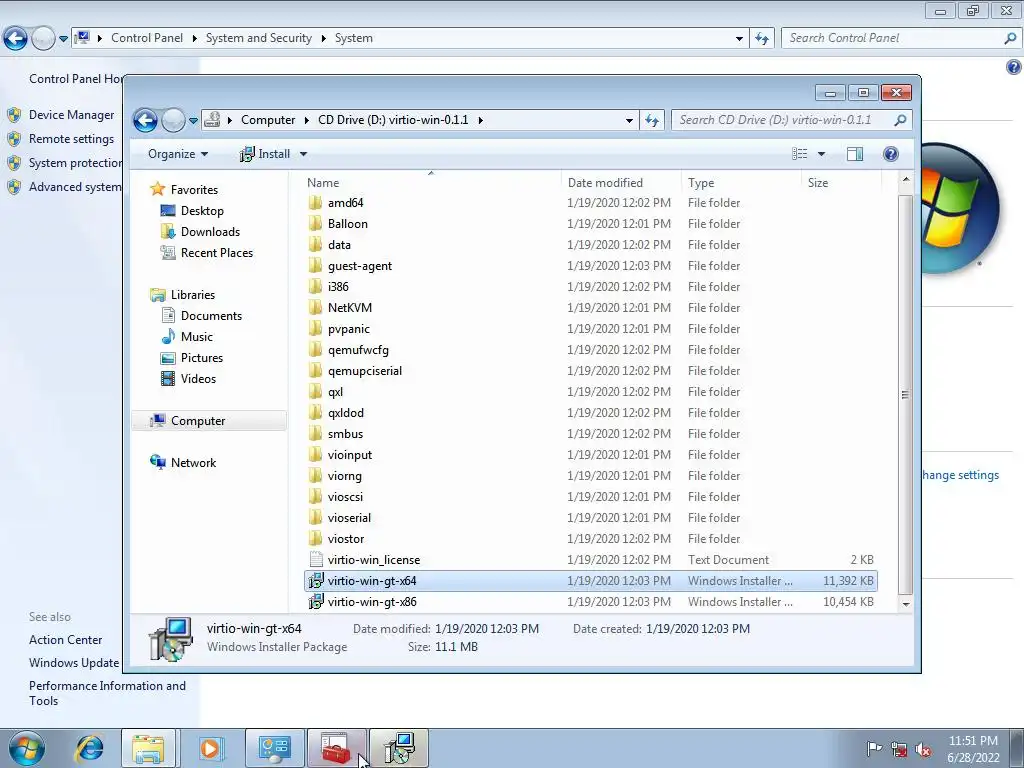
Task: Click file list scrollbar down arrow
Action: point(906,604)
